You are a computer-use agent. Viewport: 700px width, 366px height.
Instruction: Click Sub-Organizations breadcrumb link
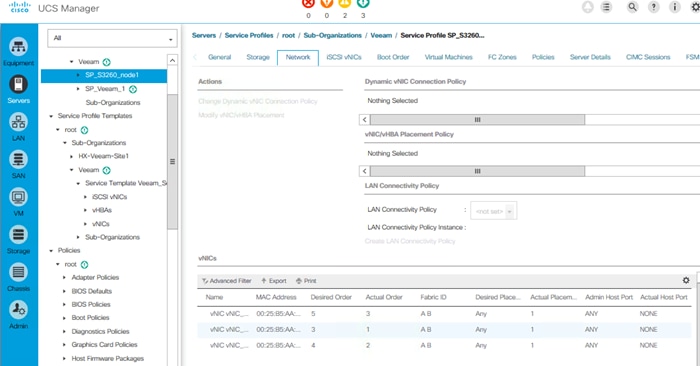coord(333,35)
